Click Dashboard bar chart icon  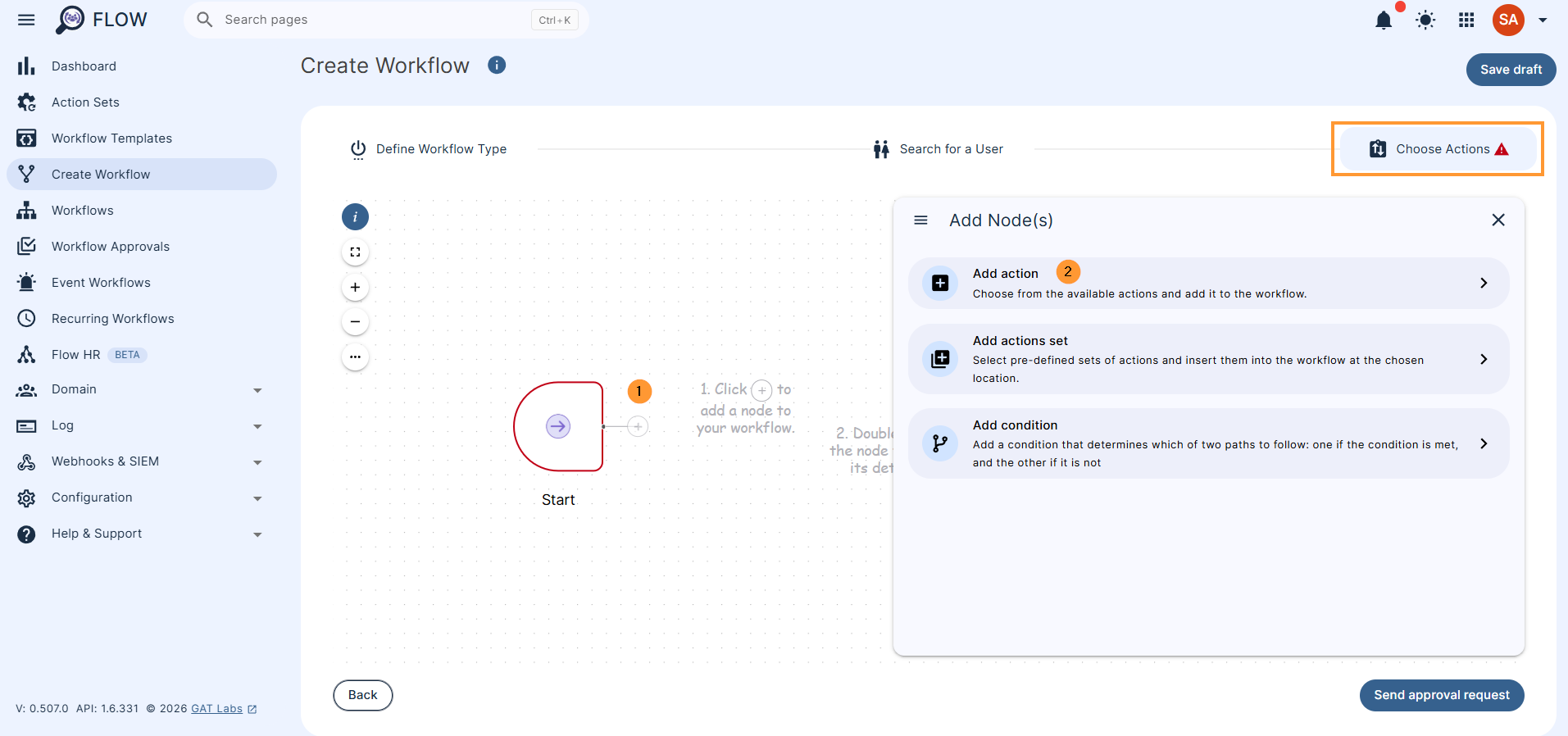click(x=26, y=66)
